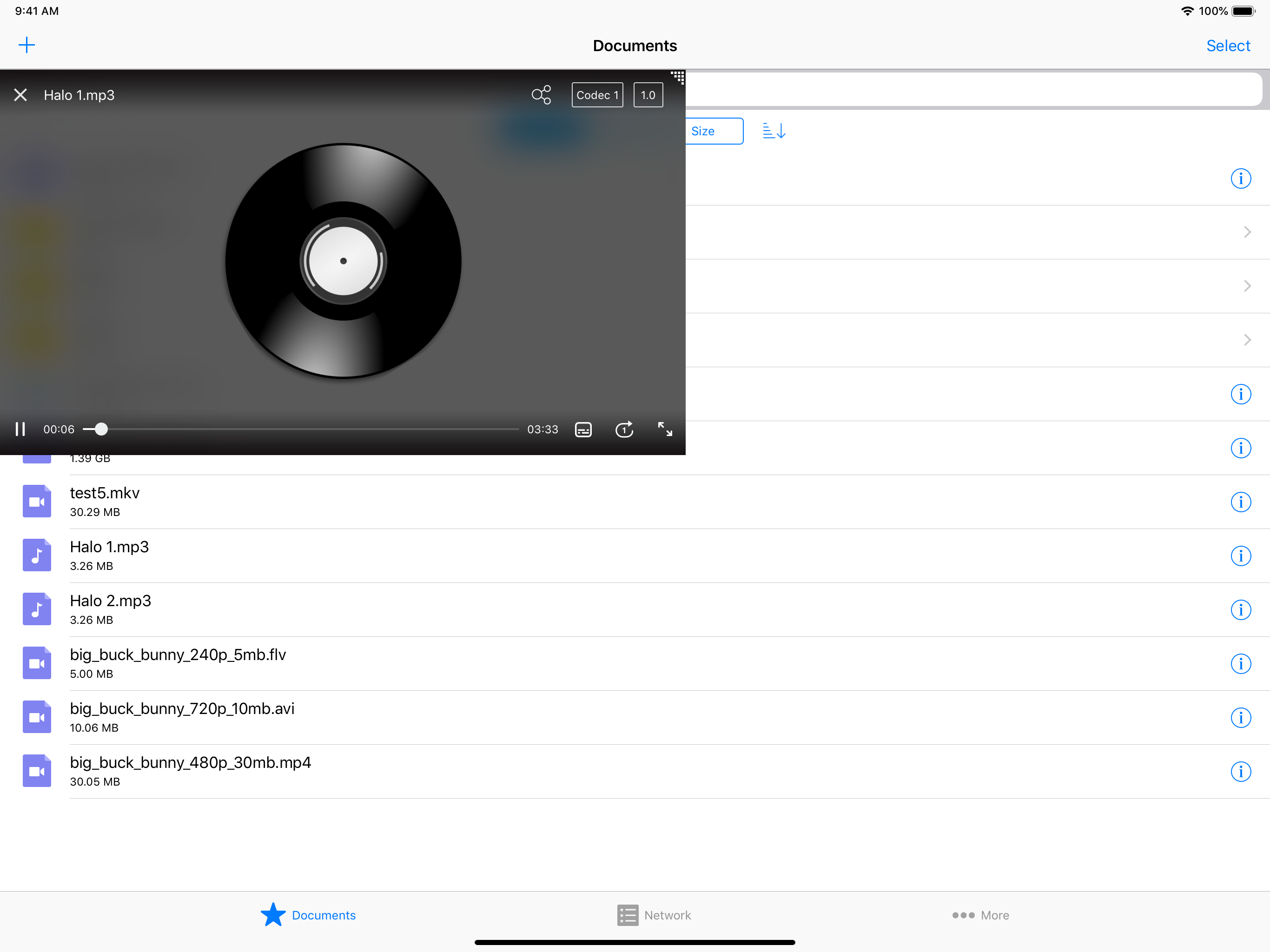
Task: Change the 1.0 playback speed setting
Action: pos(648,95)
